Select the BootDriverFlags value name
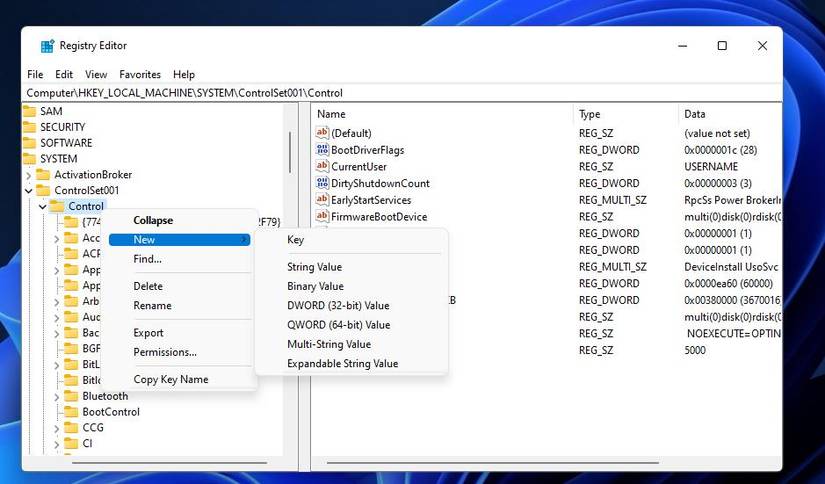Image resolution: width=825 pixels, height=484 pixels. pos(368,150)
